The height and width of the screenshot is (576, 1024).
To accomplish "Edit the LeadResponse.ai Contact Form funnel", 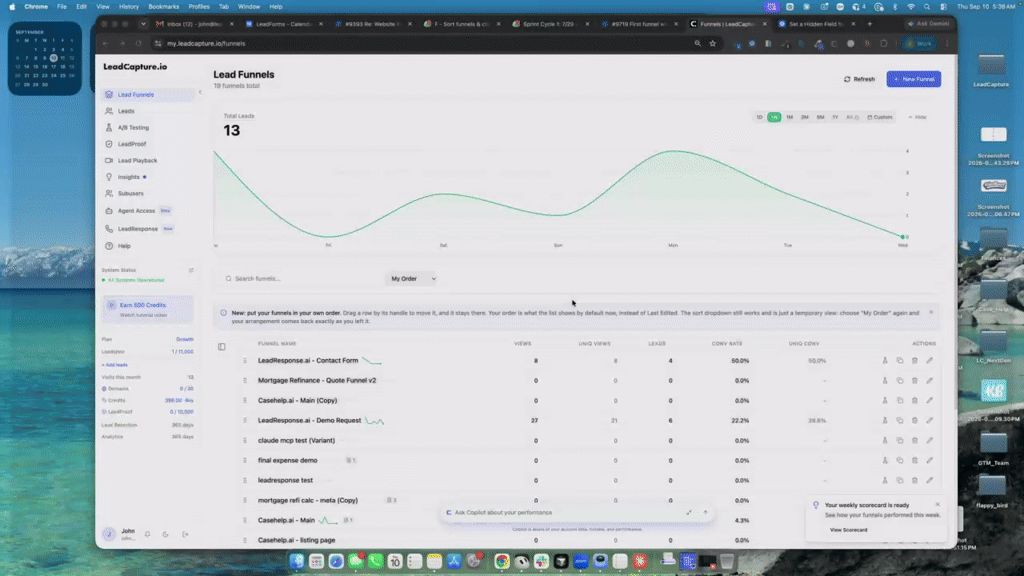I will (x=929, y=360).
